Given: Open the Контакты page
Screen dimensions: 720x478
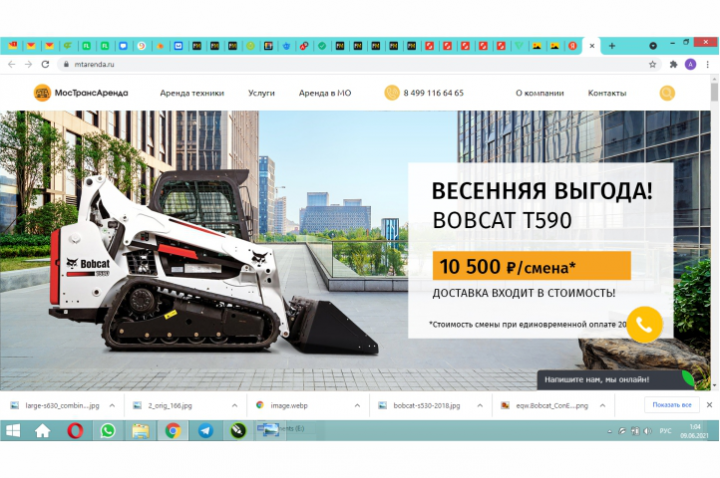Looking at the screenshot, I should 607,93.
